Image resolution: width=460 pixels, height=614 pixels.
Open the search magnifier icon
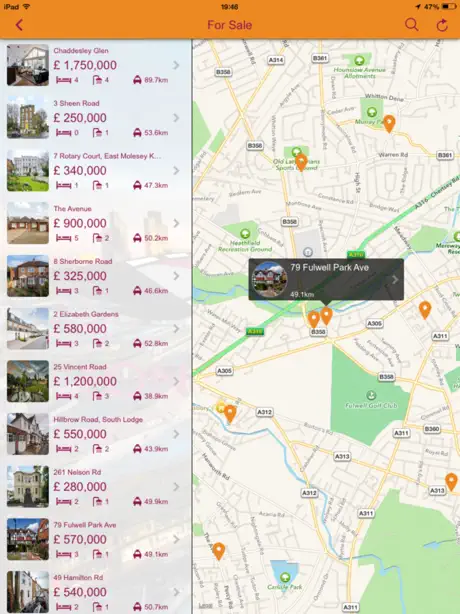pyautogui.click(x=411, y=25)
